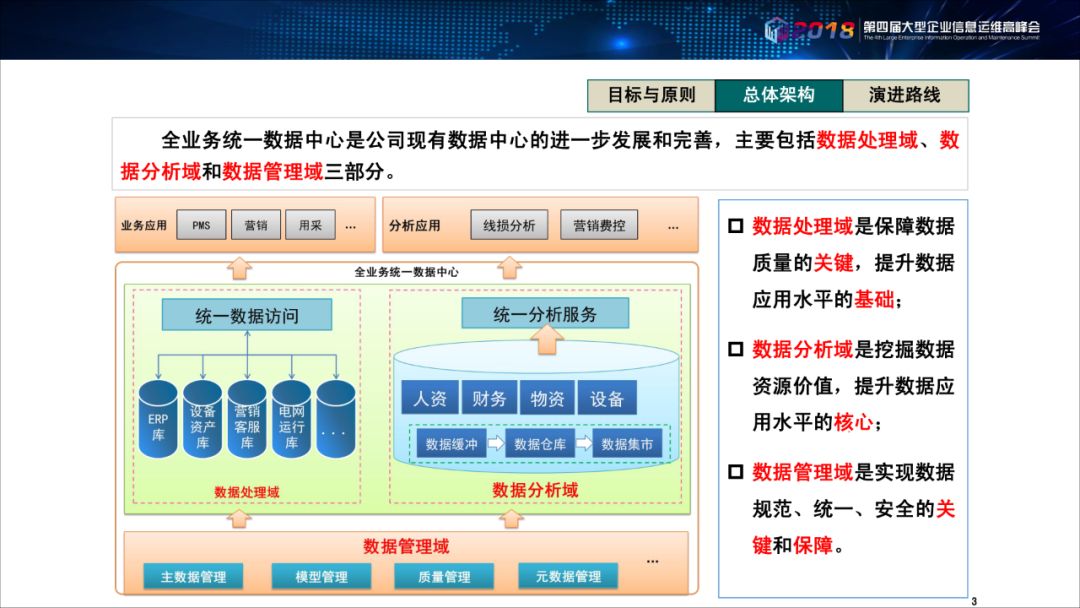Click the ERP库 database cylinder icon
This screenshot has width=1080, height=608.
(158, 419)
